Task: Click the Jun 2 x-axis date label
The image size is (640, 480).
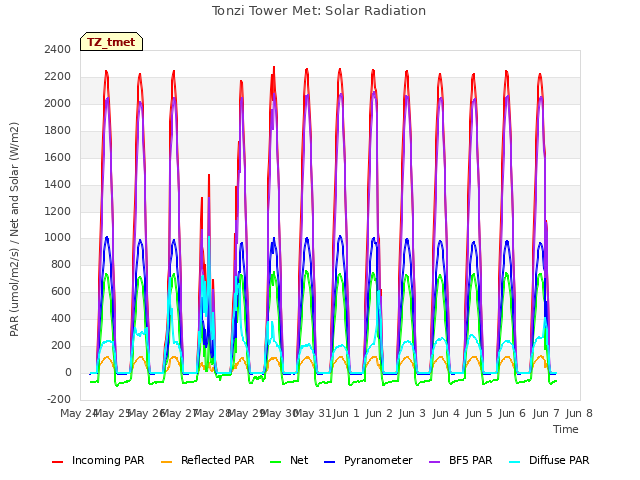Action: click(379, 414)
